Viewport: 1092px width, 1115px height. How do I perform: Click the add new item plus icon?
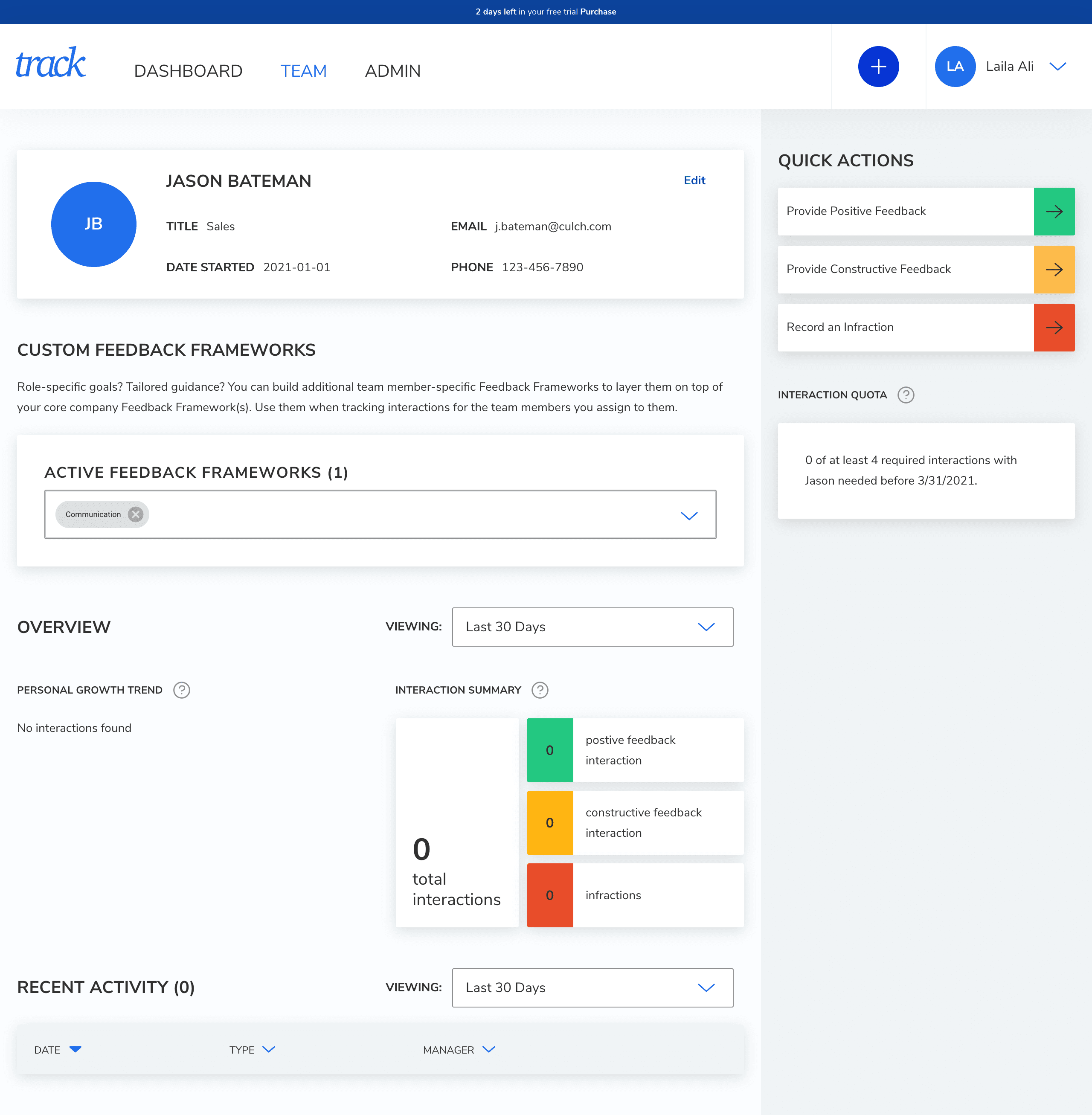[878, 66]
